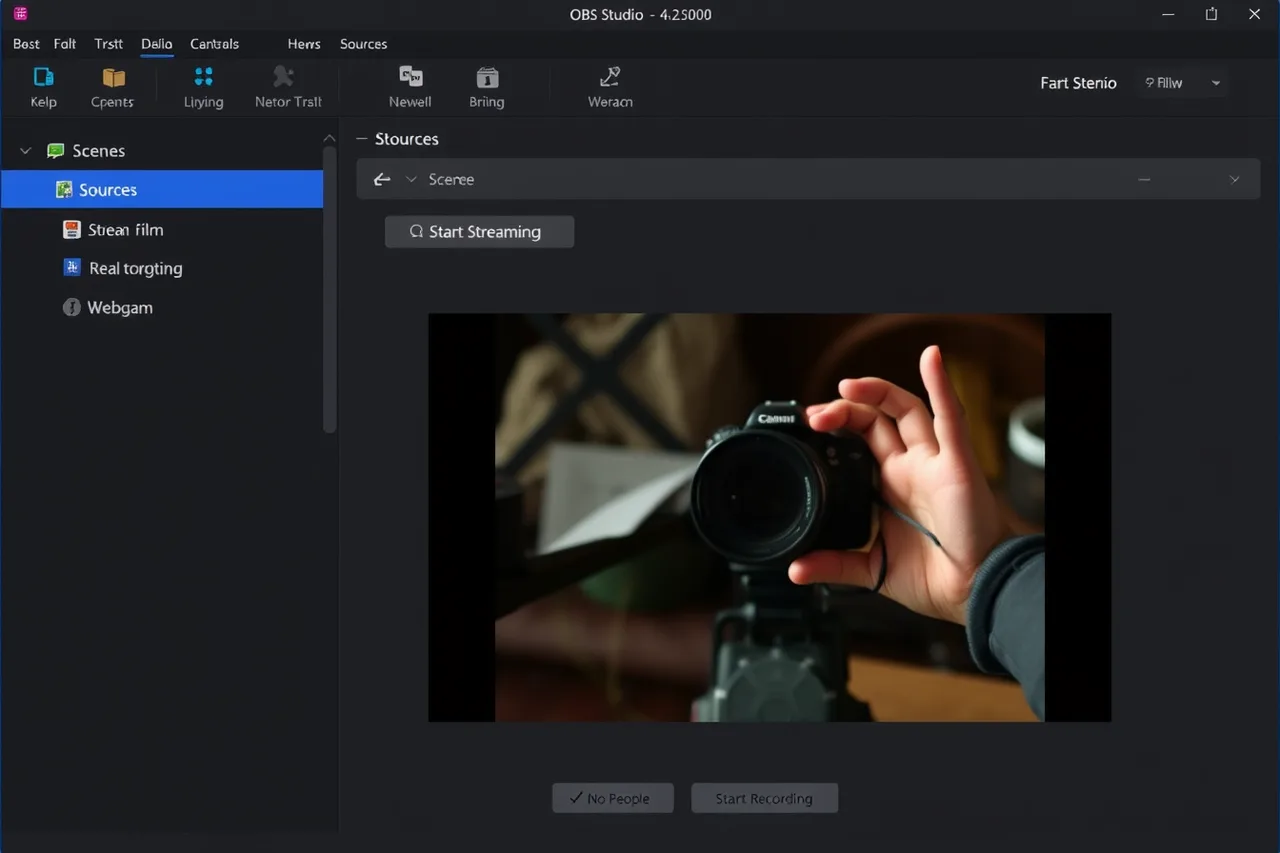Open the Falt menu
The height and width of the screenshot is (853, 1280).
click(65, 44)
